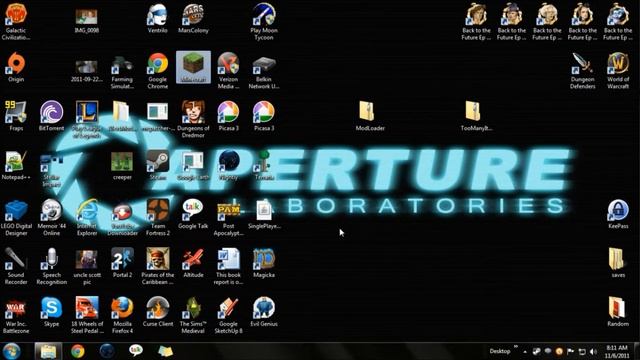The width and height of the screenshot is (640, 360).
Task: Launch the first Back to the Future episode
Action: pos(476,22)
